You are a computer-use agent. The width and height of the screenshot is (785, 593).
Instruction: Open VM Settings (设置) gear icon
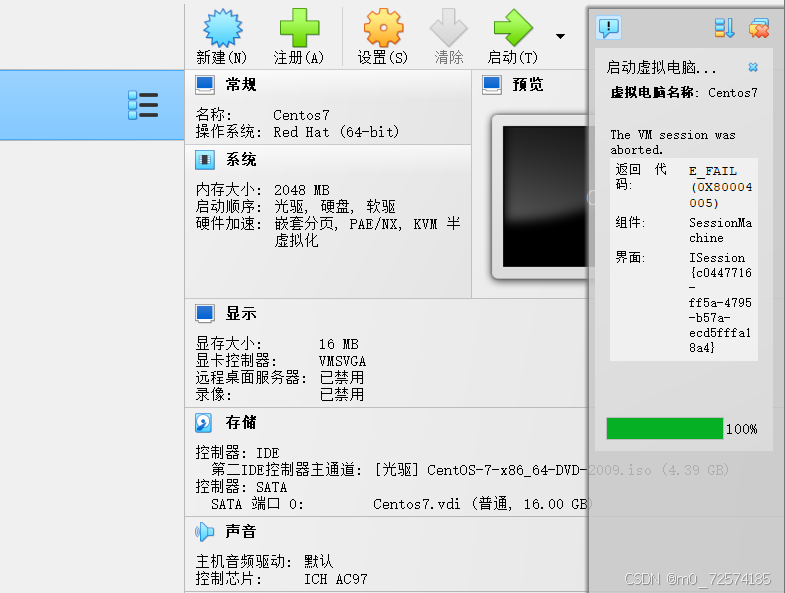(x=383, y=28)
